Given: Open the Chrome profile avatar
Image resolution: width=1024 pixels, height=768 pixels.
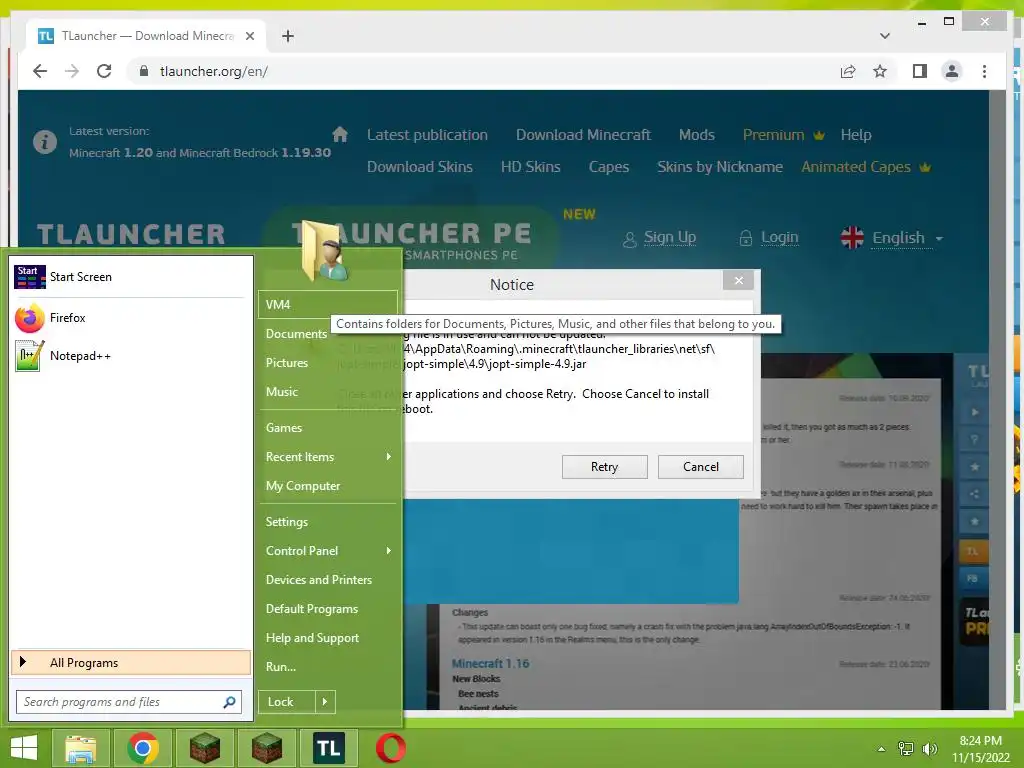Looking at the screenshot, I should pos(952,71).
